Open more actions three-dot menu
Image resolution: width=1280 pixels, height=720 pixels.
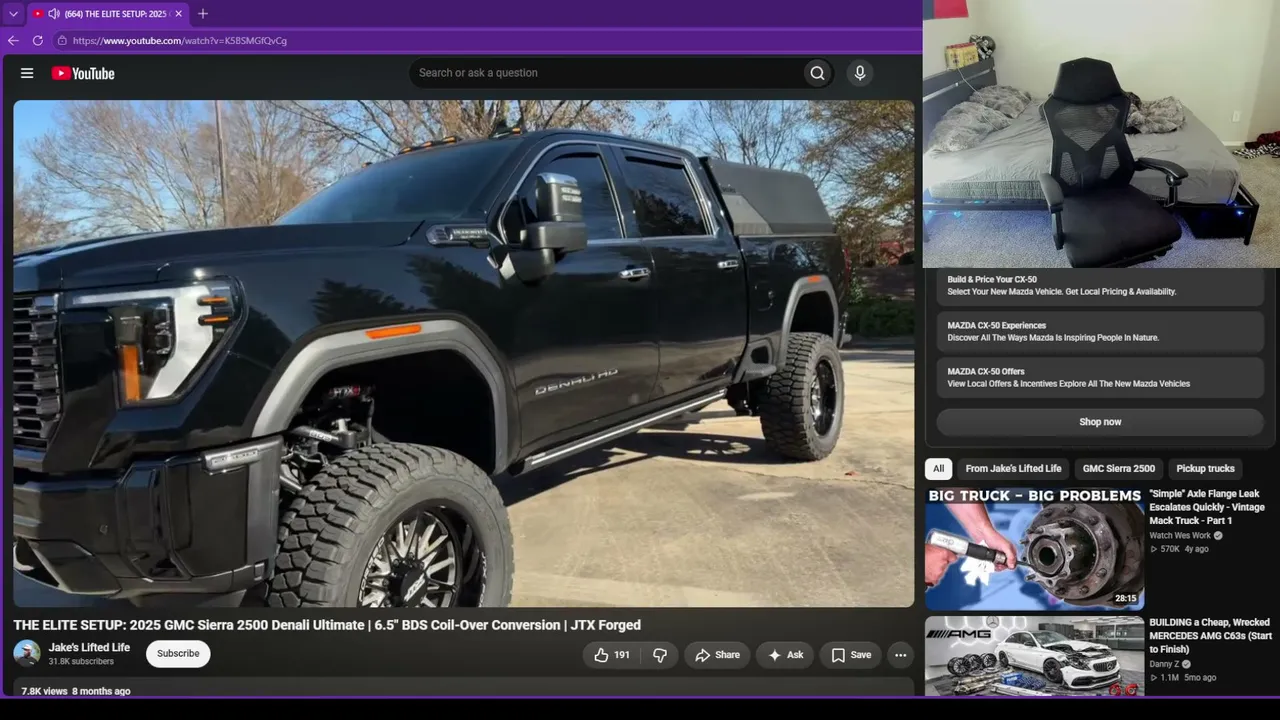tap(900, 655)
